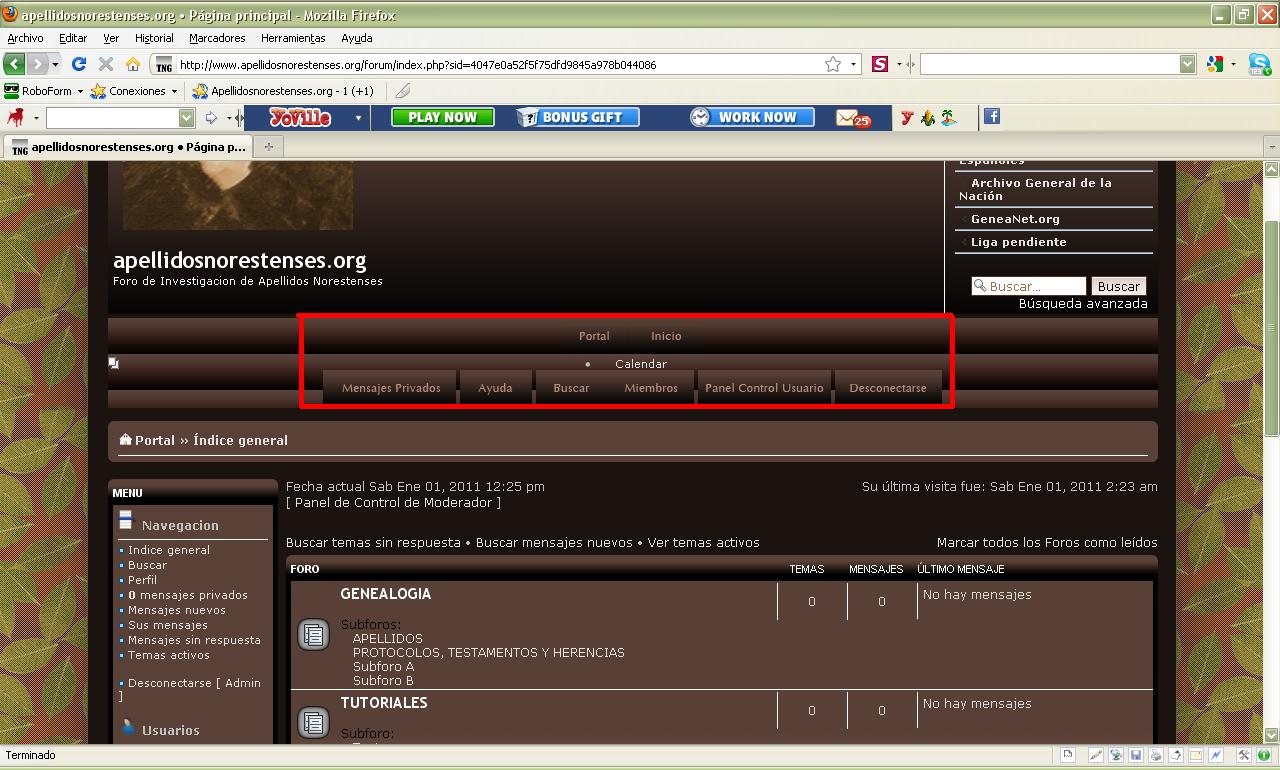Viewport: 1280px width, 770px height.
Task: Click Marcar todos los Foros como leídos
Action: (1047, 543)
